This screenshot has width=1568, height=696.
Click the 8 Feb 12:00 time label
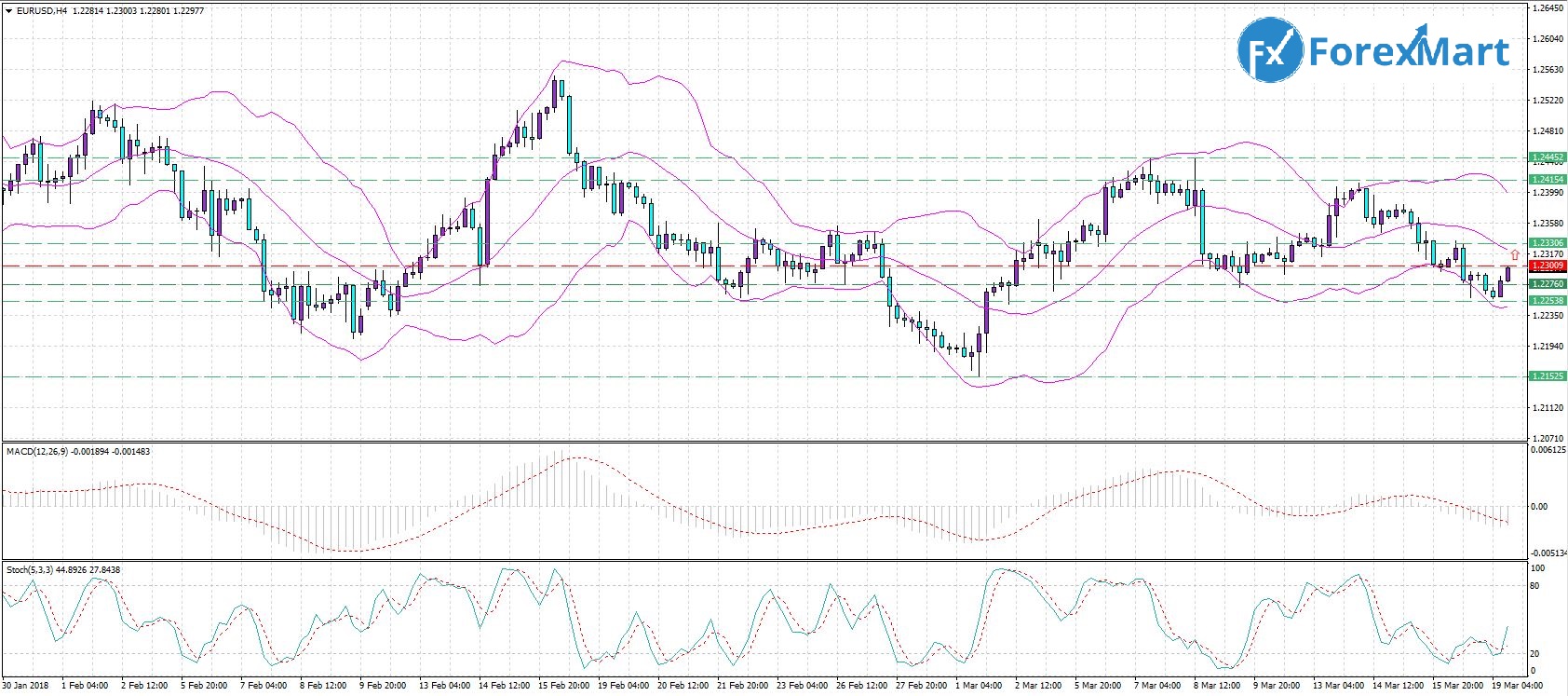click(x=323, y=686)
